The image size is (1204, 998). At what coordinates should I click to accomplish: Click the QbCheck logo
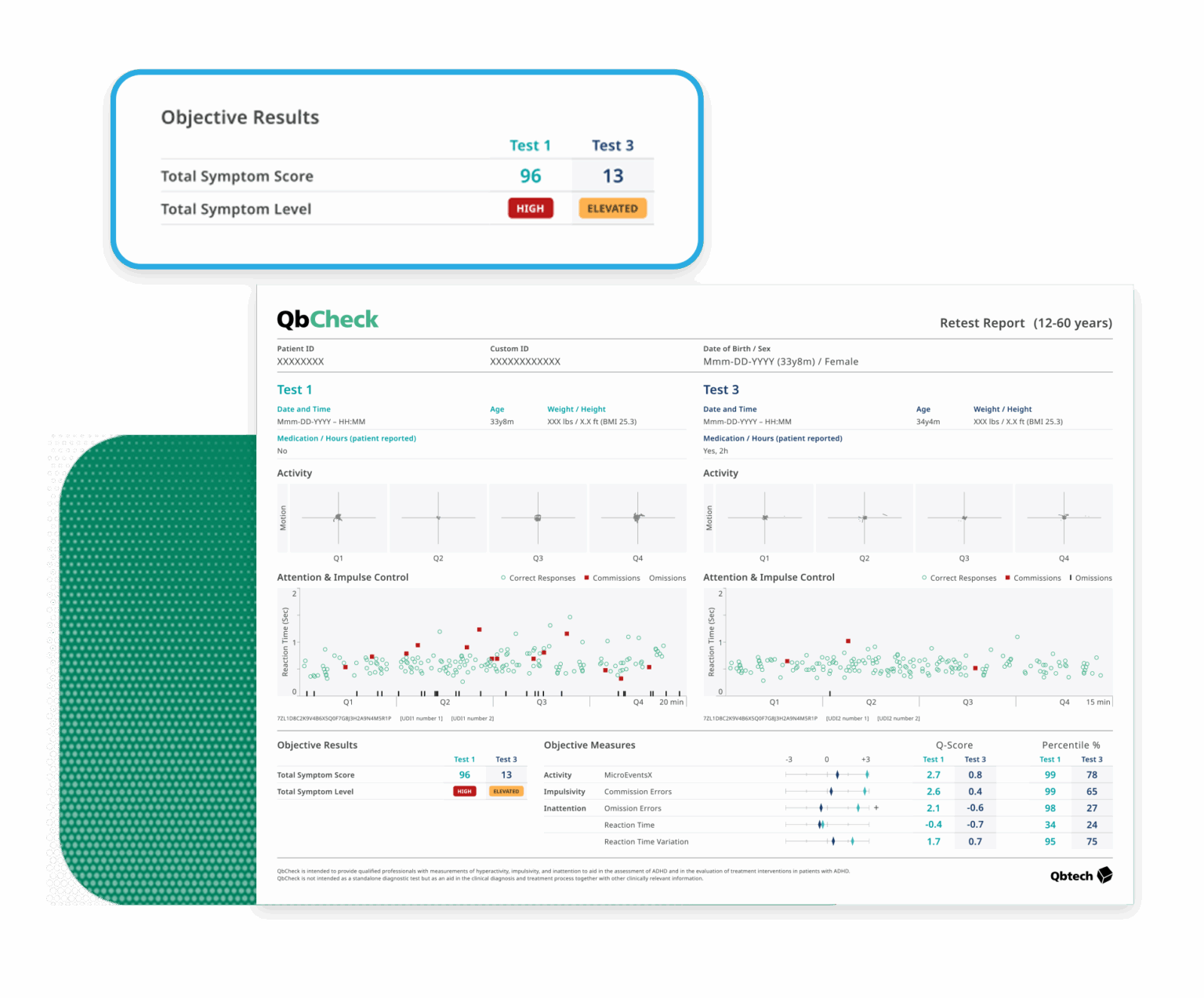(328, 319)
